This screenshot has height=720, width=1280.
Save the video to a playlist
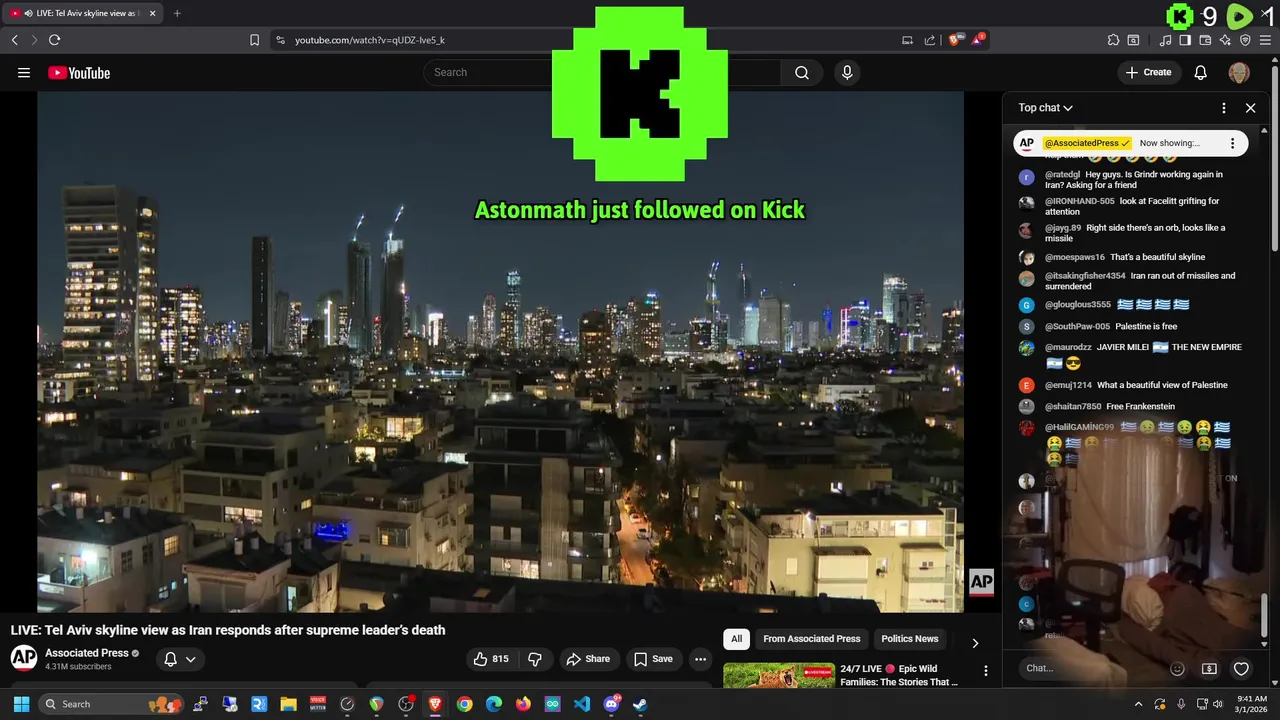click(653, 659)
